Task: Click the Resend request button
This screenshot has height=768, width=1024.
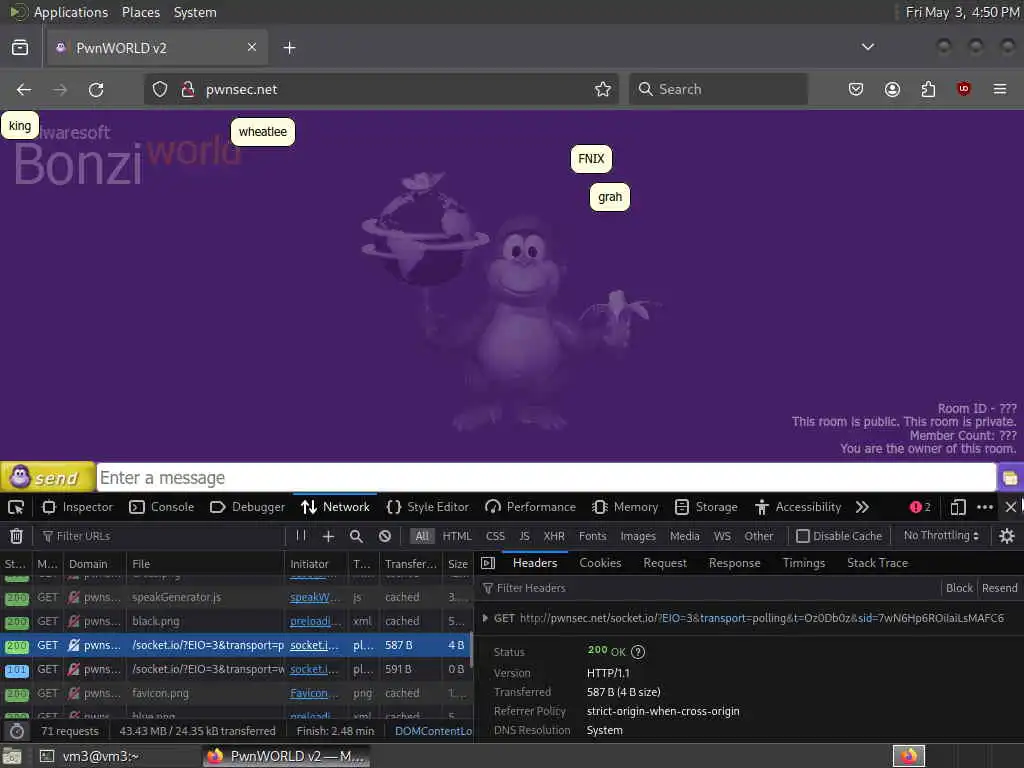Action: (x=999, y=588)
